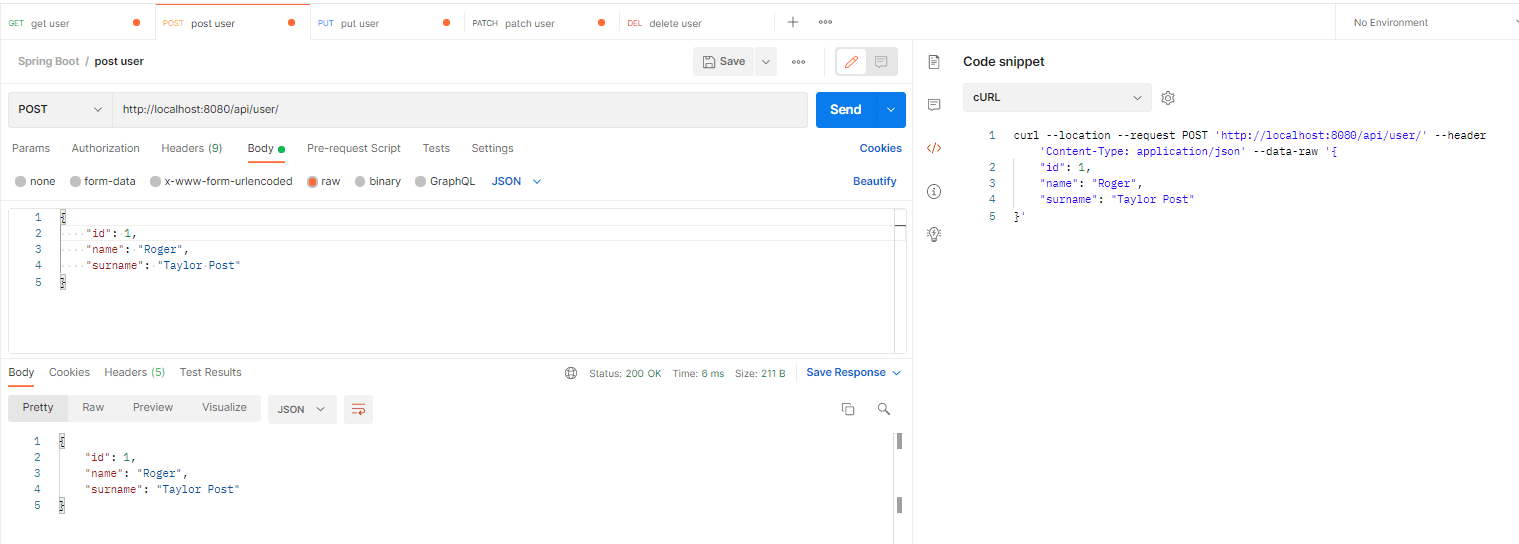
Task: Choose the binary body option
Action: click(x=361, y=182)
